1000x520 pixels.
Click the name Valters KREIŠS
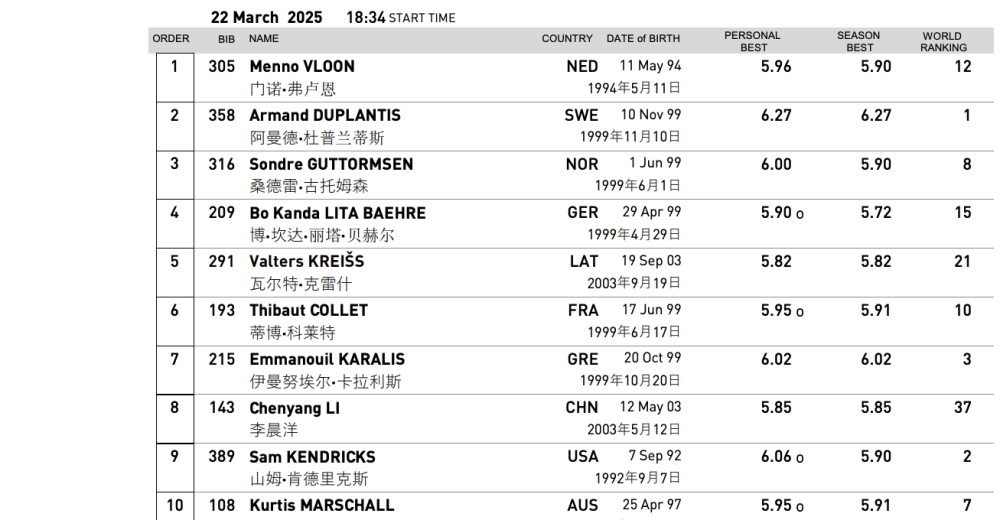point(307,261)
